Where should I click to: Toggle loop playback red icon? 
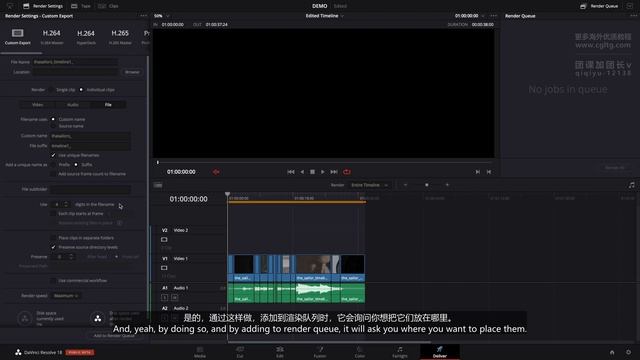coord(347,172)
